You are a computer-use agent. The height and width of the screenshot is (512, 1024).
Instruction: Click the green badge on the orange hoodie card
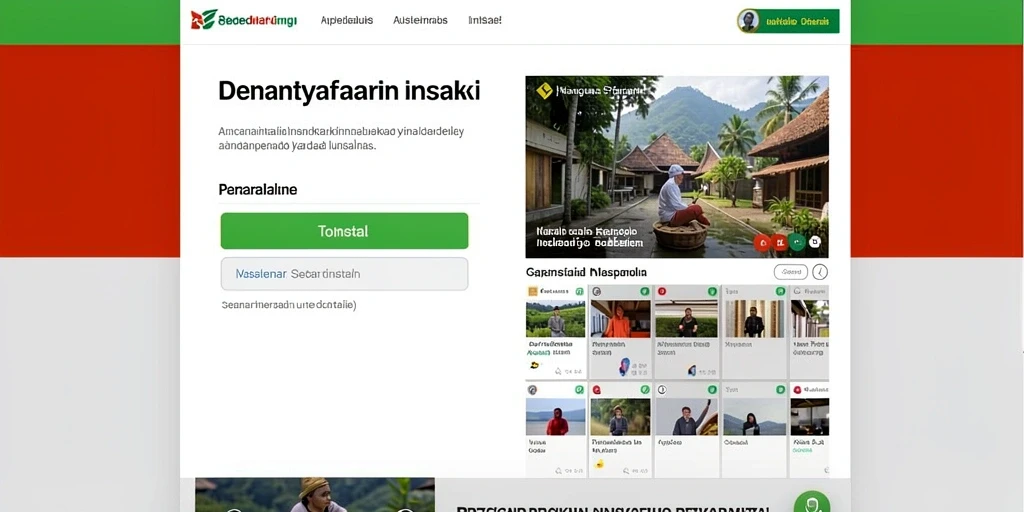coord(644,291)
